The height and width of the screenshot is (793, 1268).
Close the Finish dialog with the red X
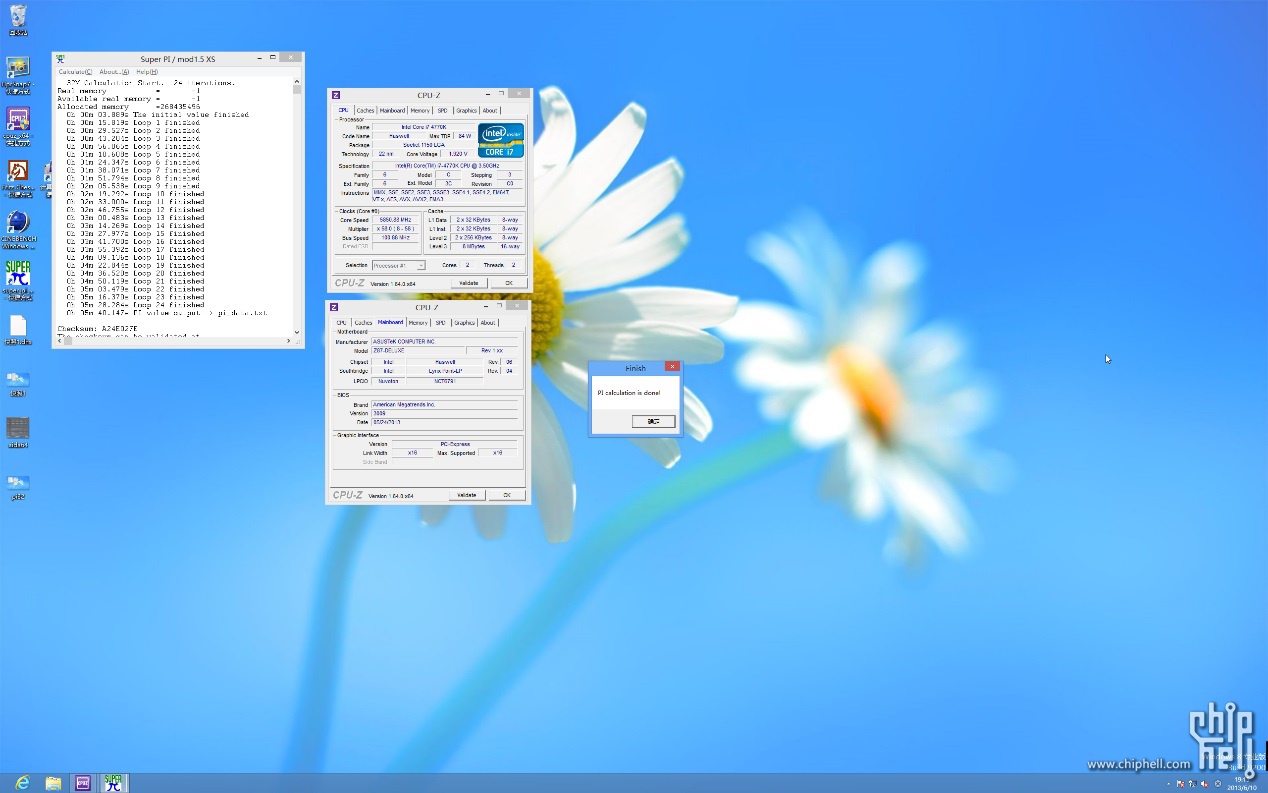click(672, 367)
